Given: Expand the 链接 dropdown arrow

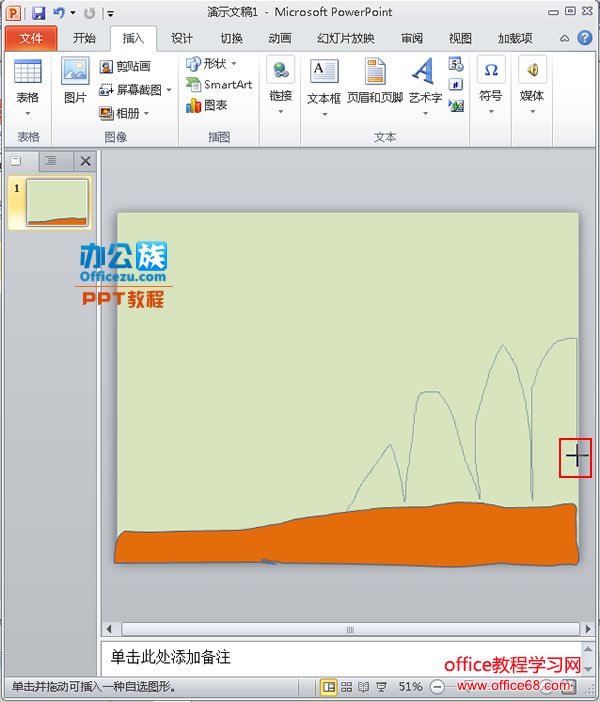Looking at the screenshot, I should coord(281,111).
